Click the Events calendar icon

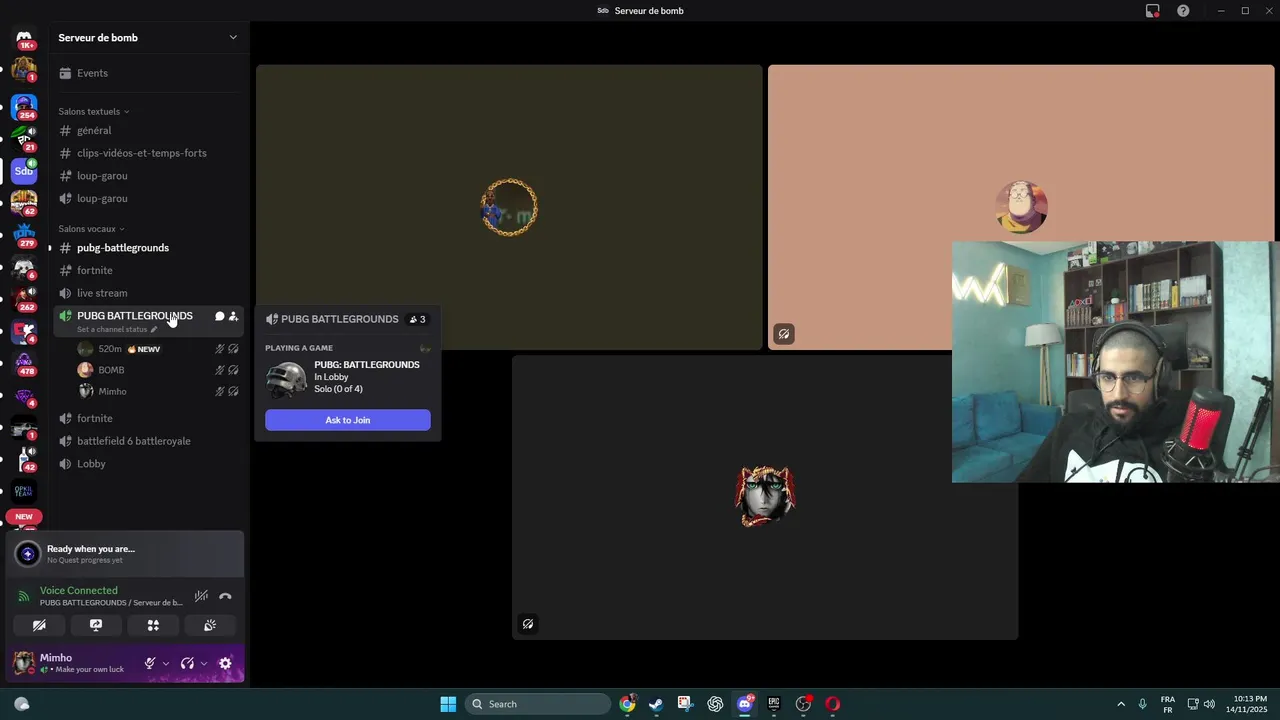tap(65, 73)
